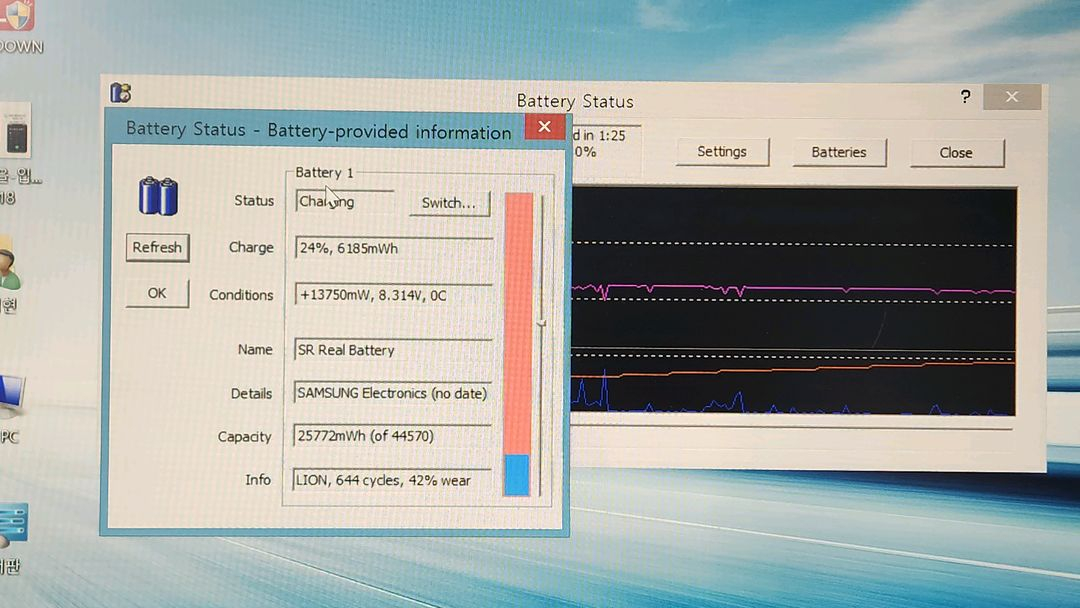Select the Control Panel desktop icon at bottom-left
The image size is (1080, 608).
(12, 525)
